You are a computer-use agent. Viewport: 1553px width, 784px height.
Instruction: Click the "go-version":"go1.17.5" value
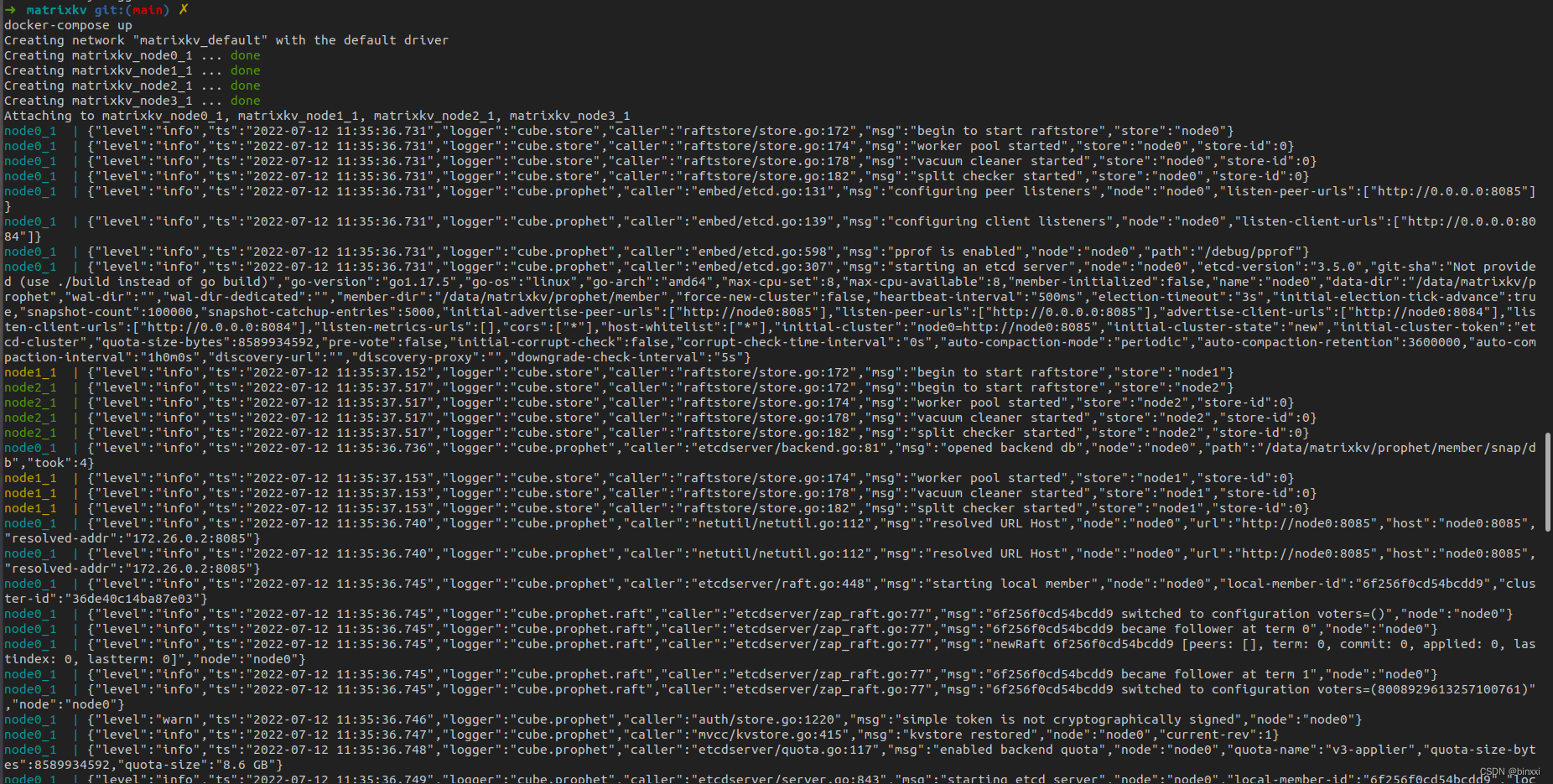[371, 282]
